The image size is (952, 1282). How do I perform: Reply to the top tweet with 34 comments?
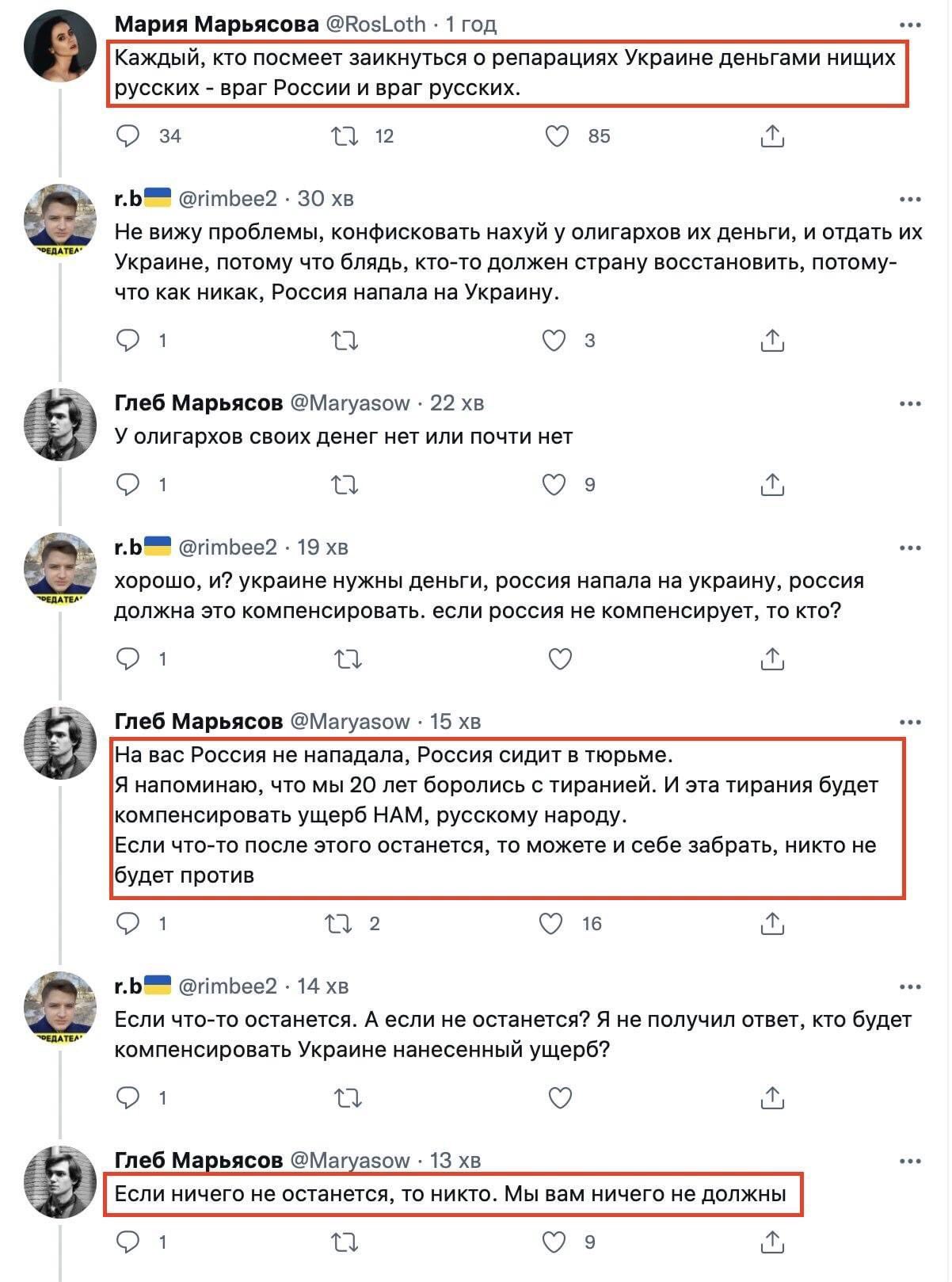tap(128, 136)
